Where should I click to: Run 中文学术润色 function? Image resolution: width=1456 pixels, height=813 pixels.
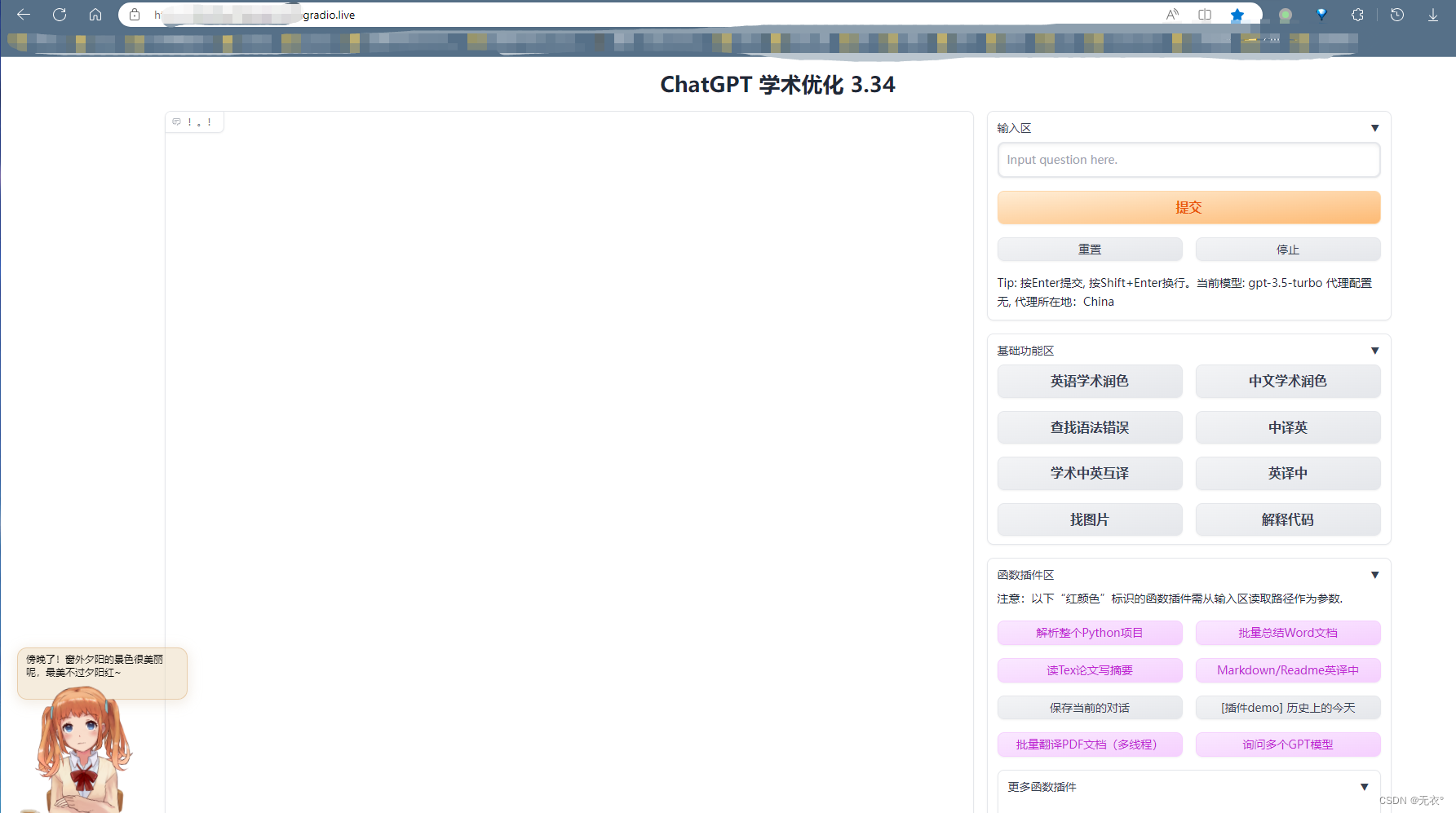tap(1288, 381)
